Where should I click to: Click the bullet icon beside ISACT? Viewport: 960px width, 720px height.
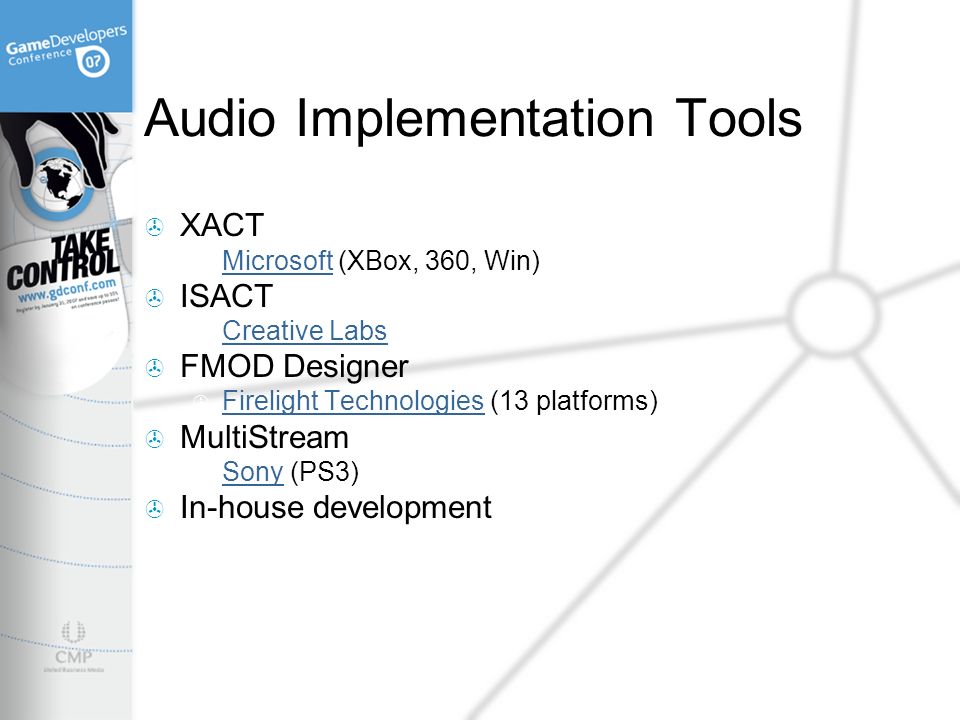pos(154,298)
